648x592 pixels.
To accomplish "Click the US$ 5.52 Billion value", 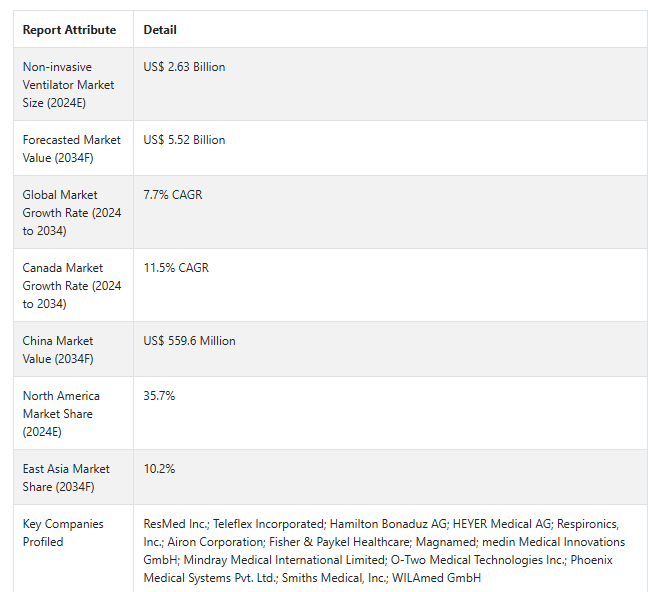I will point(184,140).
